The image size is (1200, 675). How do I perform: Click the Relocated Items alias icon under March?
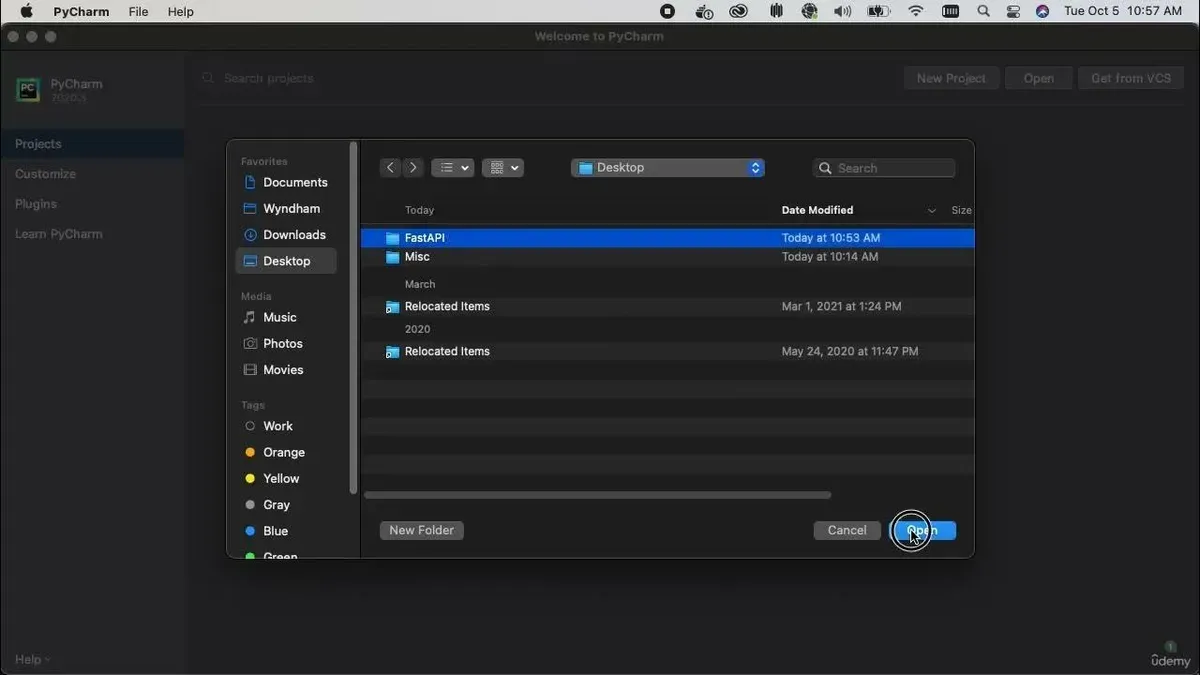click(x=392, y=307)
